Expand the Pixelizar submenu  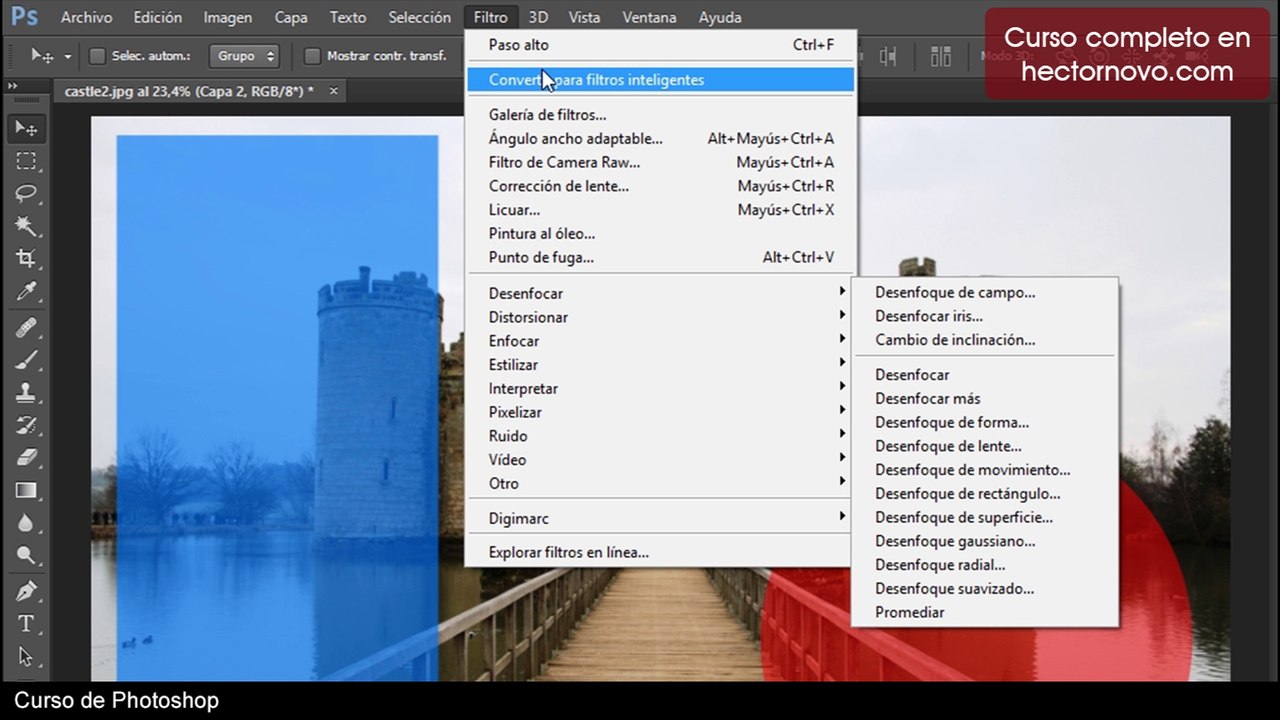click(660, 412)
